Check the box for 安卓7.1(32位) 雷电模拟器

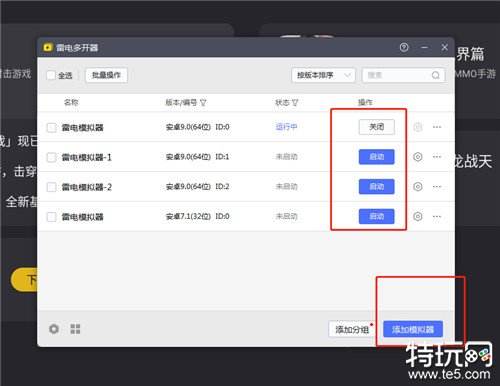point(52,217)
